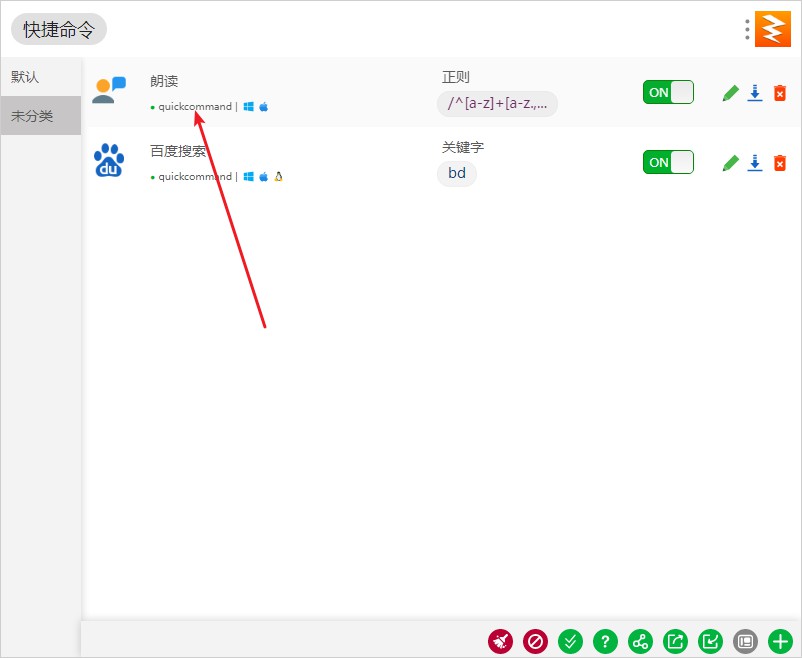
Task: Click the 百度搜索 command name
Action: (x=178, y=151)
